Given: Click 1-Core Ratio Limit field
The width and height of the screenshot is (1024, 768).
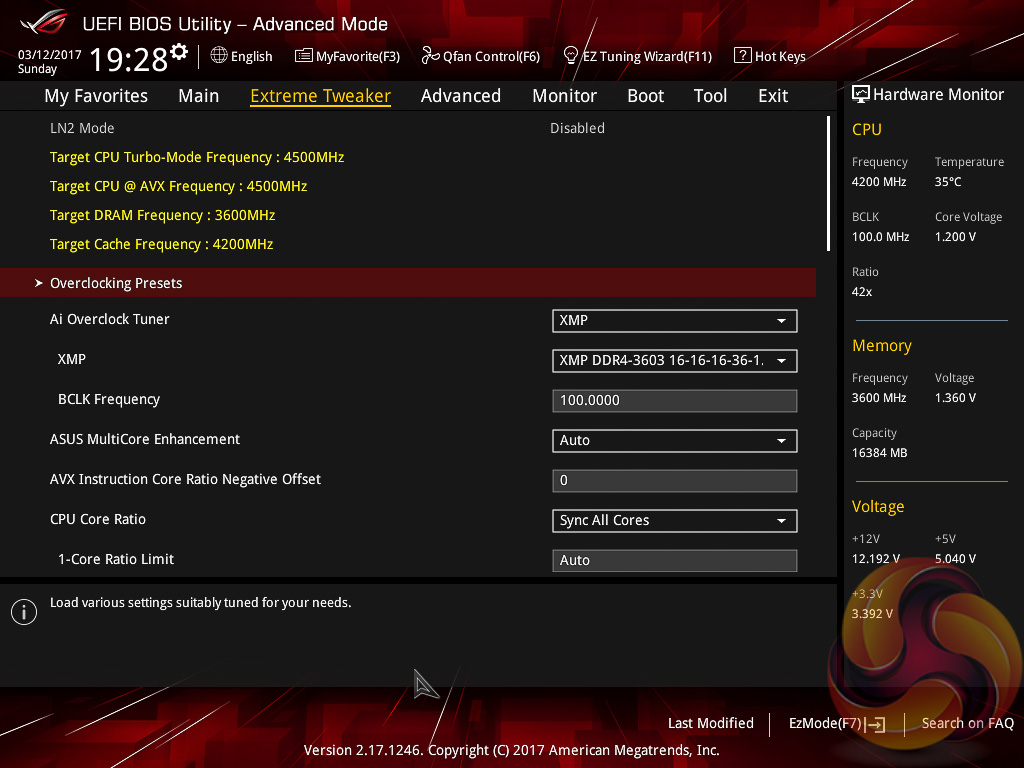Looking at the screenshot, I should (x=675, y=560).
